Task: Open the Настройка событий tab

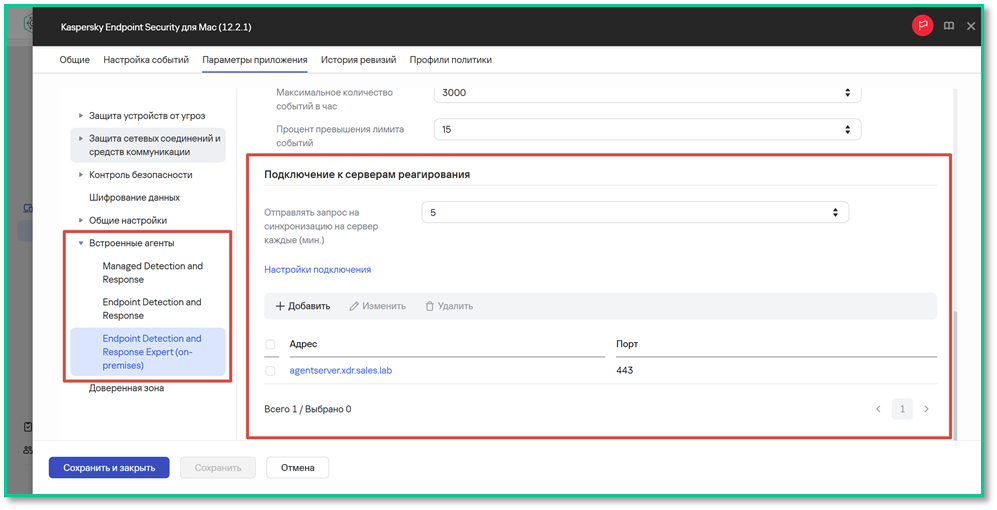Action: (x=146, y=60)
